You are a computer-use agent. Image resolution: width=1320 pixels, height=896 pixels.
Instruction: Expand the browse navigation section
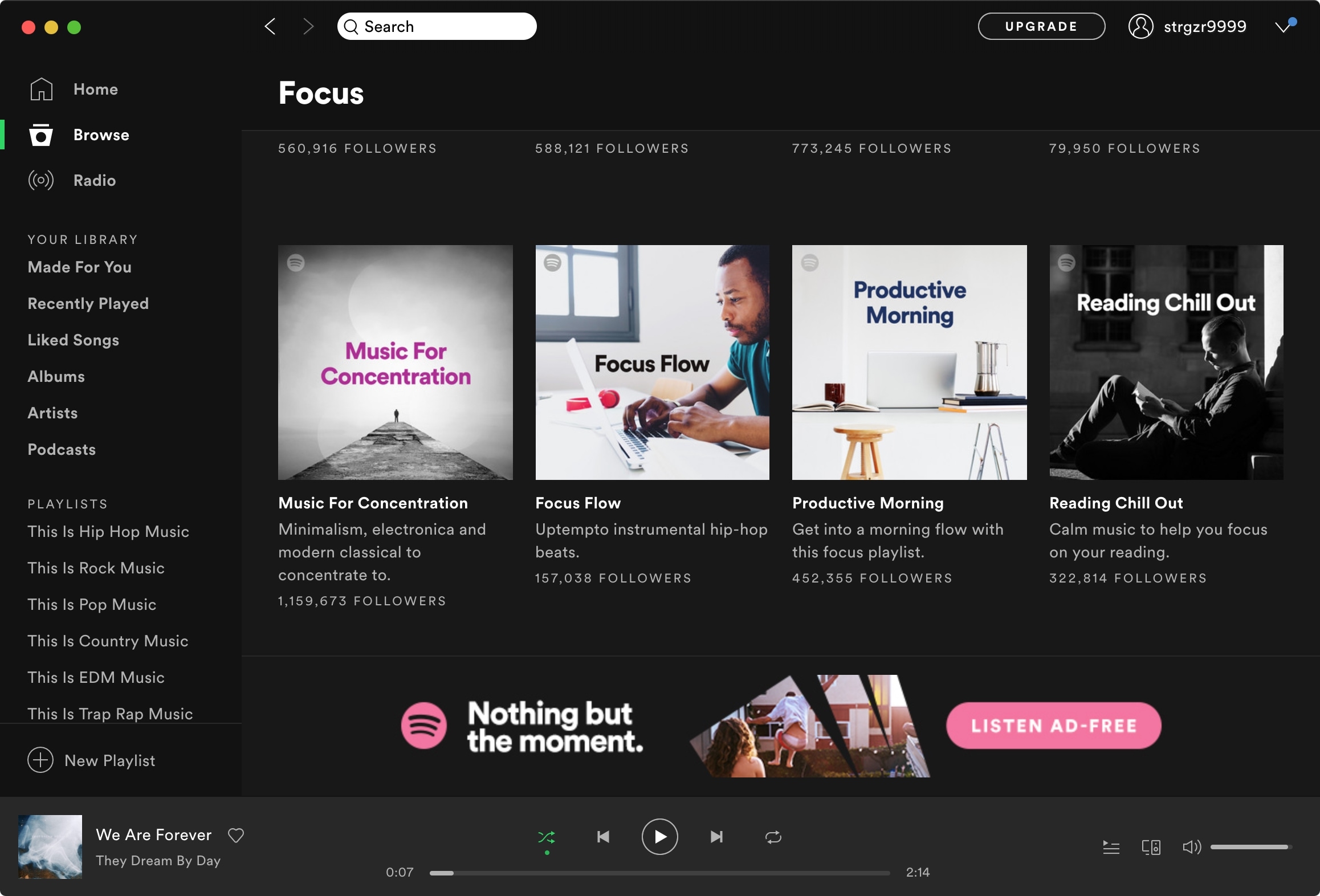tap(101, 134)
